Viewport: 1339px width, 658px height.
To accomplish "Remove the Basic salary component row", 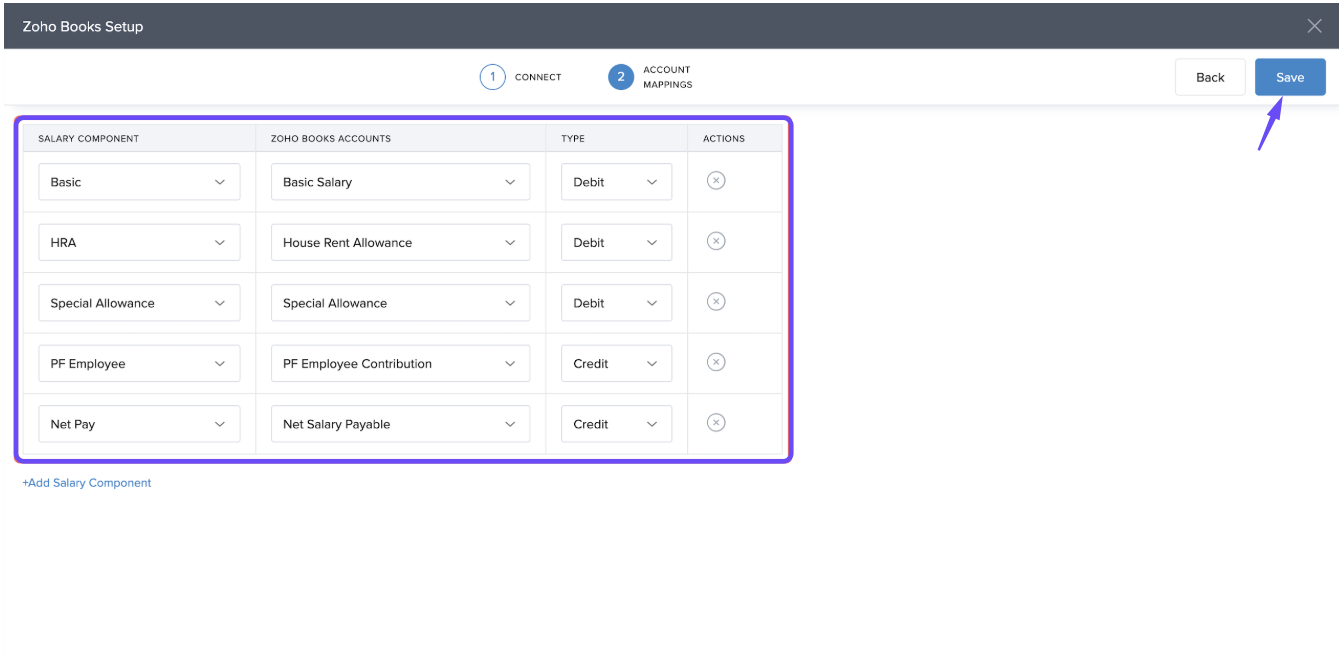I will (x=716, y=181).
